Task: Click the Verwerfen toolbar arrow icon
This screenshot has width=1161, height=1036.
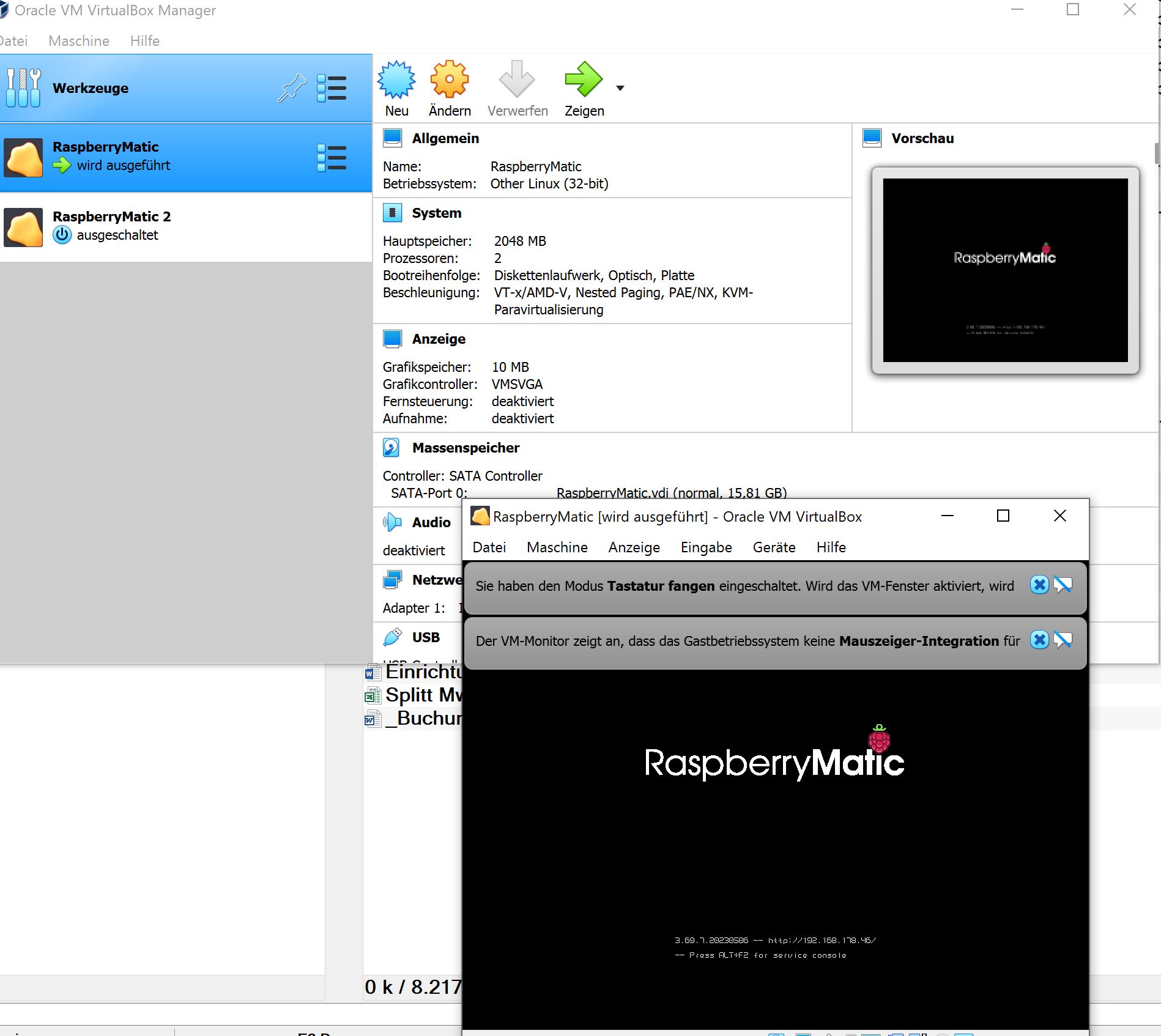Action: tap(517, 80)
